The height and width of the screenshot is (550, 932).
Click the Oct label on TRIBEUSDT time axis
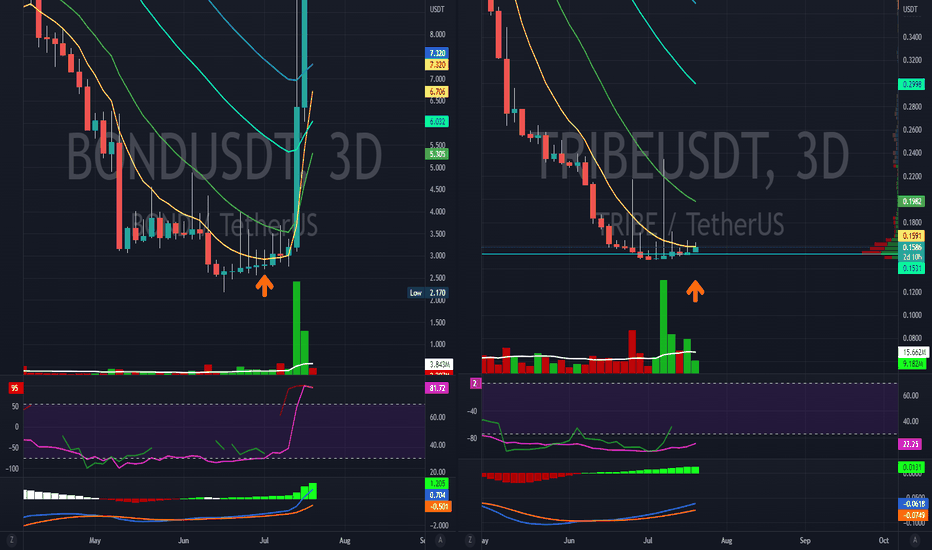click(x=884, y=540)
